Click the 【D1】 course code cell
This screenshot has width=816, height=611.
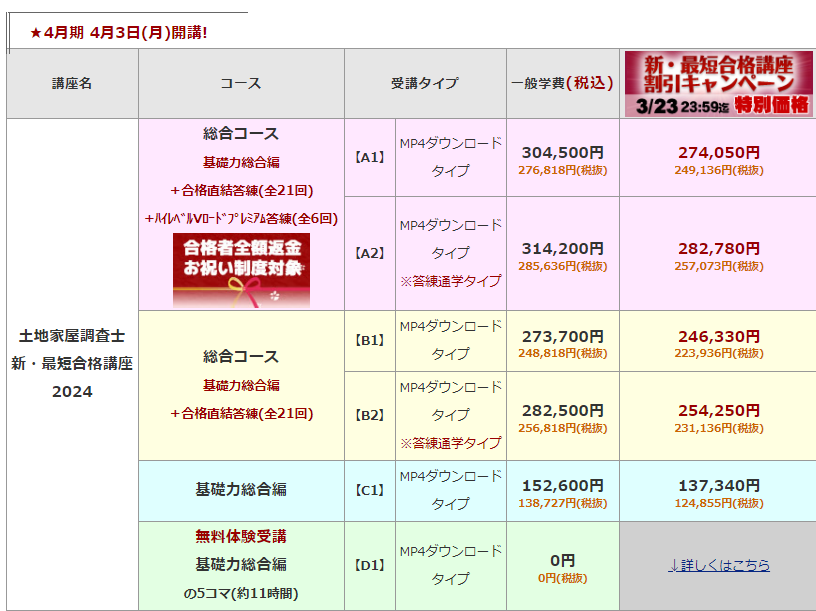tap(369, 566)
